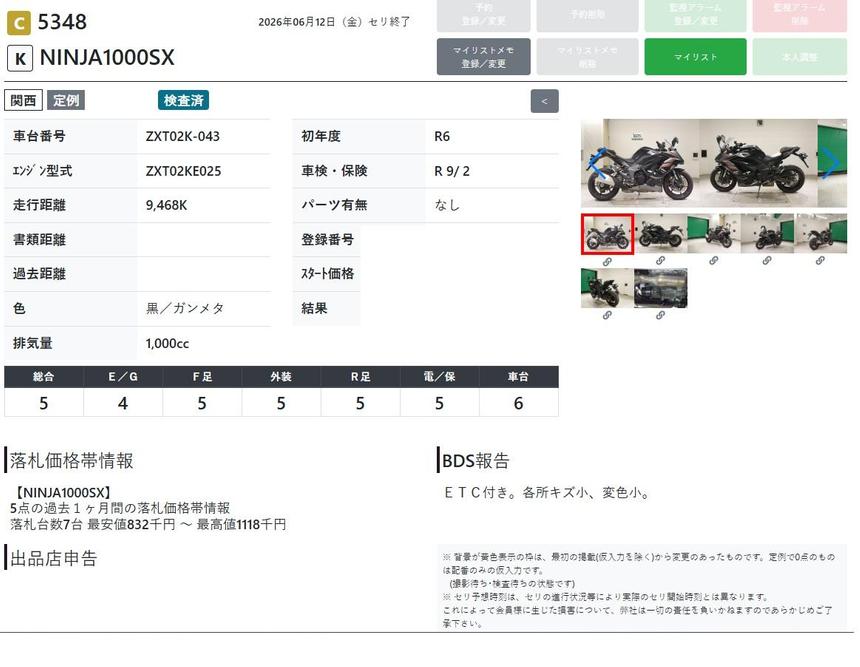Image resolution: width=860 pixels, height=667 pixels.
Task: Click auction date 2026年06月12日 セリ終了 text
Action: (334, 22)
